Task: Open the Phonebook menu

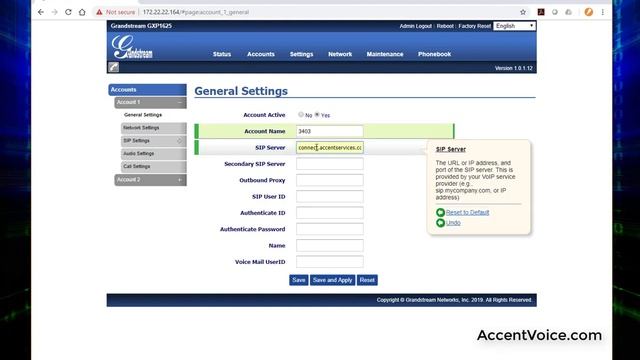Action: pyautogui.click(x=434, y=54)
